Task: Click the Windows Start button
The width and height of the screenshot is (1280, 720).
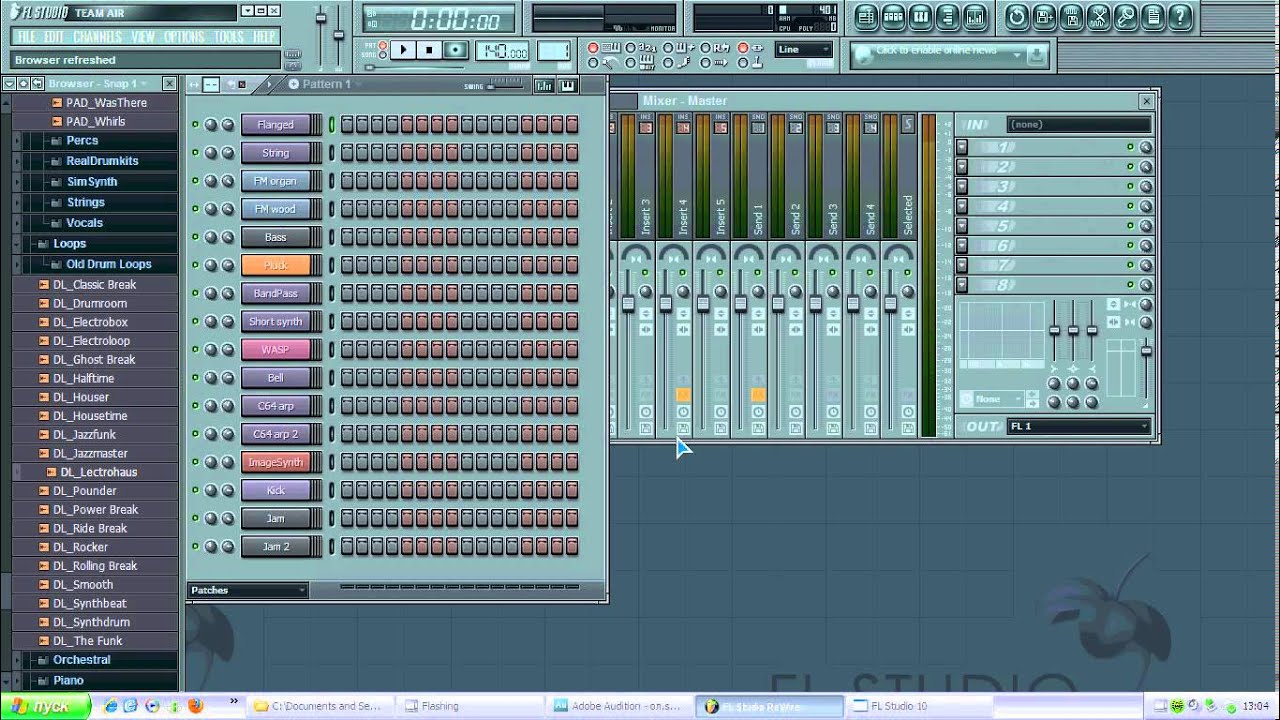Action: [x=45, y=705]
